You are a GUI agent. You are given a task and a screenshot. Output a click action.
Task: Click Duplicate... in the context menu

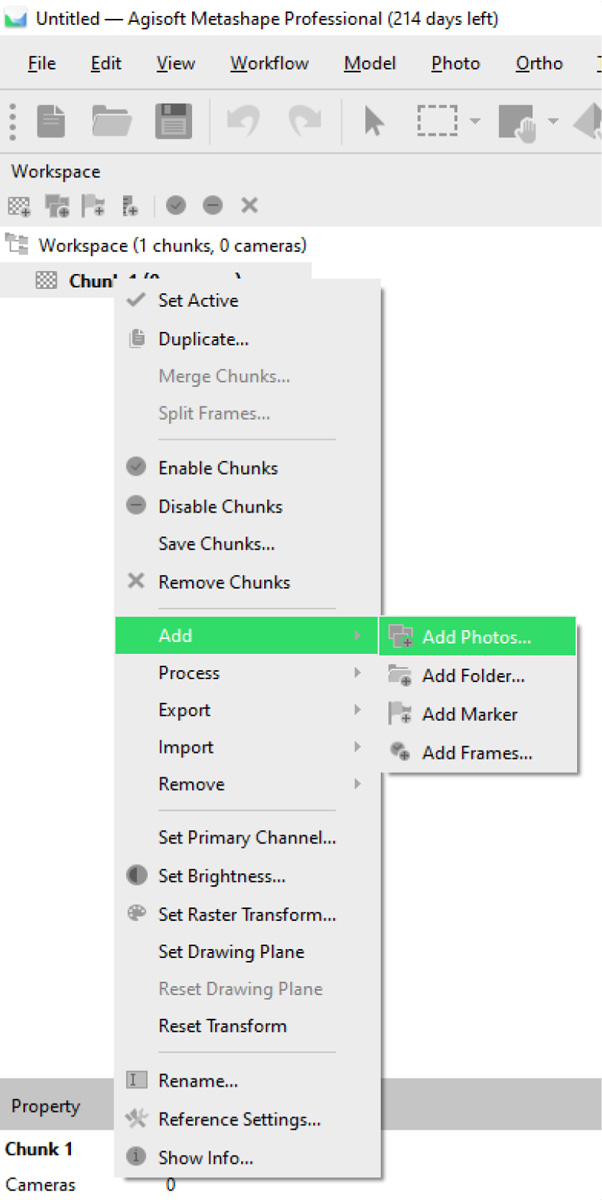[203, 339]
